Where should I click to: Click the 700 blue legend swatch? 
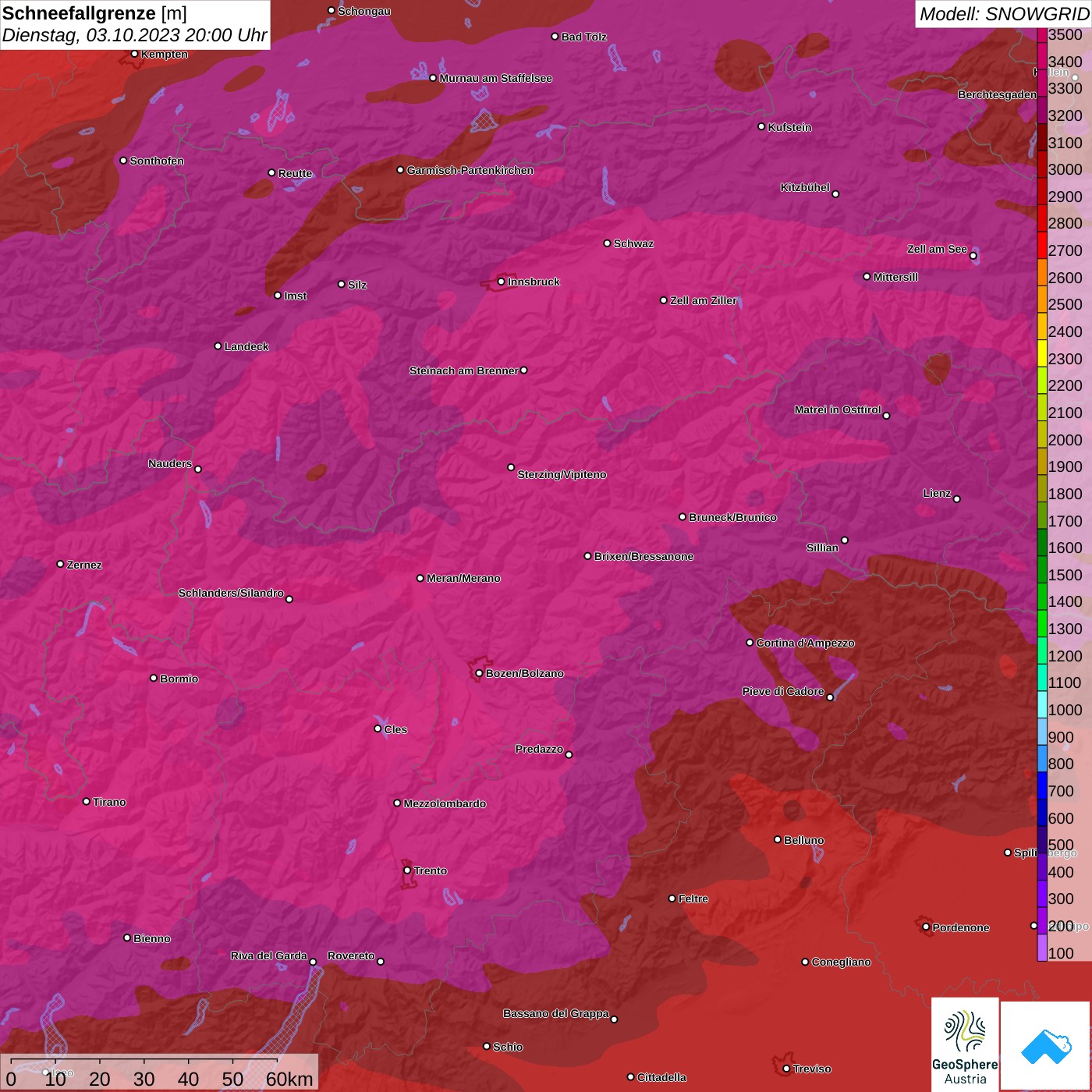coord(1042,785)
